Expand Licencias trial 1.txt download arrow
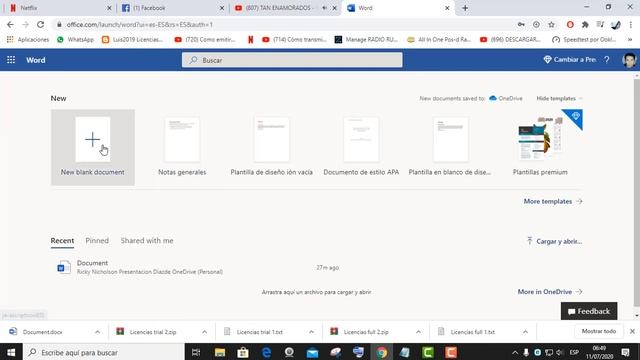 point(311,332)
